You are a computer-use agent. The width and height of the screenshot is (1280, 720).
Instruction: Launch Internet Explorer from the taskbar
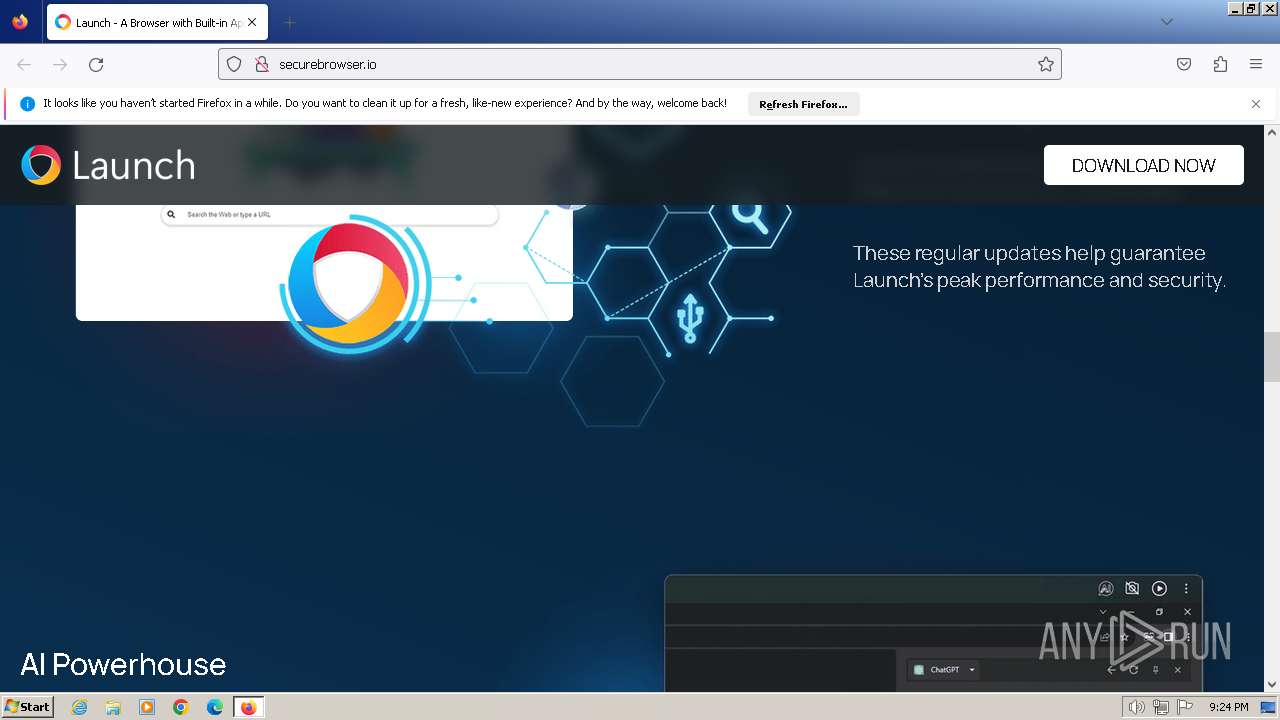[x=79, y=707]
